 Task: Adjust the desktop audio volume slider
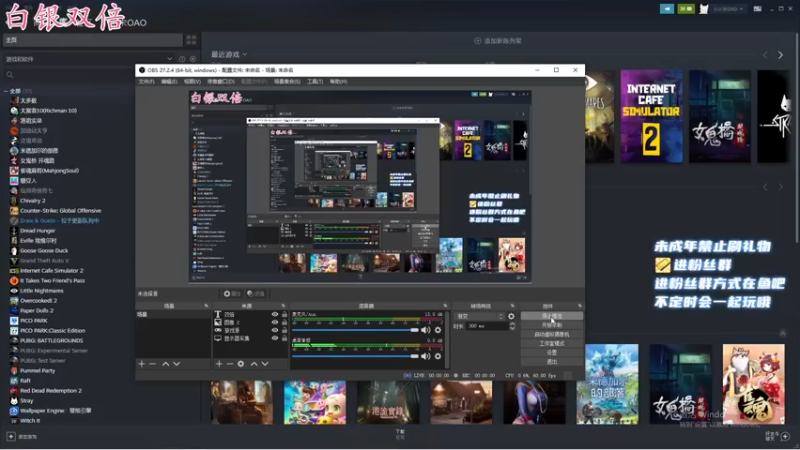pos(355,356)
